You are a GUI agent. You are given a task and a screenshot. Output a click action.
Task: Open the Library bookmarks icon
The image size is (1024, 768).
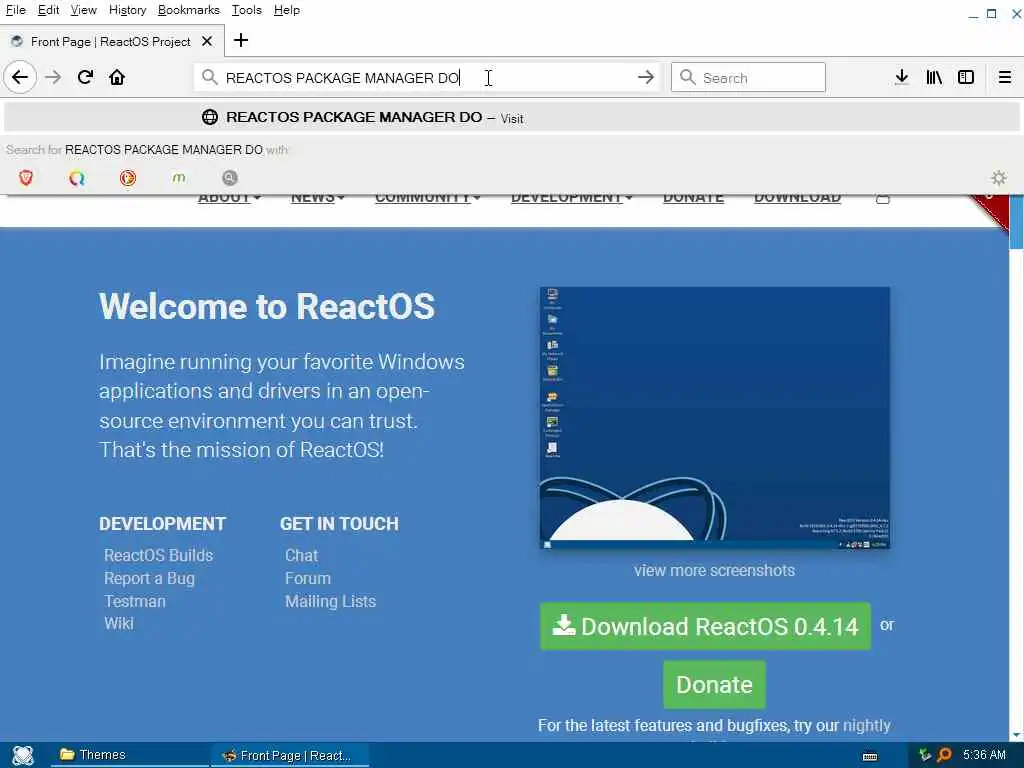934,78
